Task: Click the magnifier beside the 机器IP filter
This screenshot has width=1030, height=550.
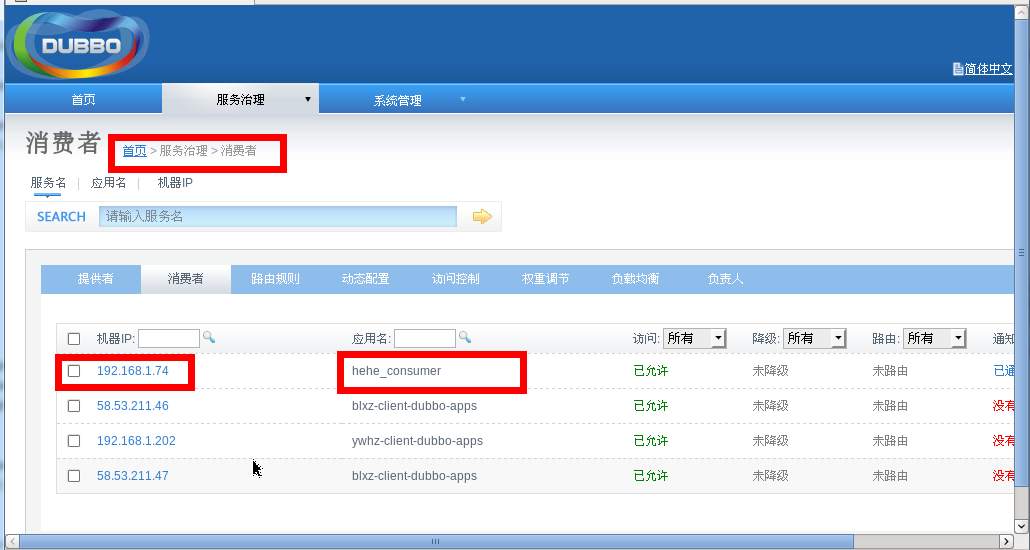Action: pyautogui.click(x=209, y=337)
